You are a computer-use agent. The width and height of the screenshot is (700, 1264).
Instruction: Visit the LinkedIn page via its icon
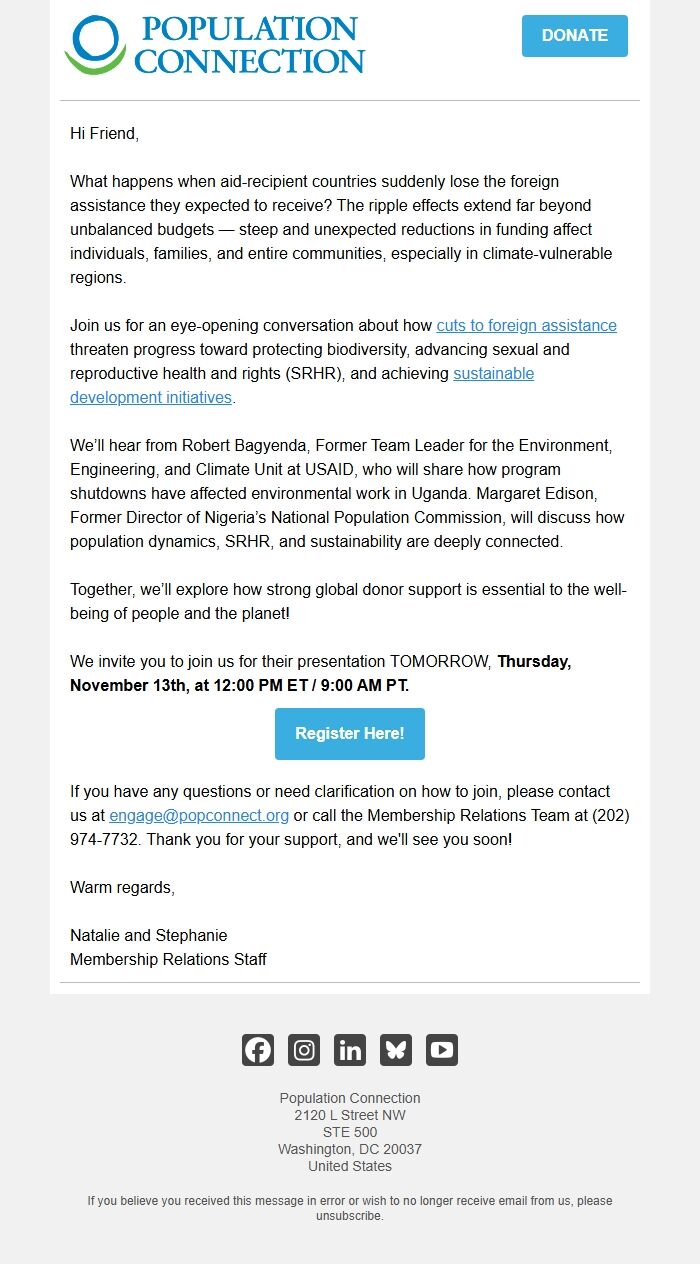click(x=349, y=1049)
